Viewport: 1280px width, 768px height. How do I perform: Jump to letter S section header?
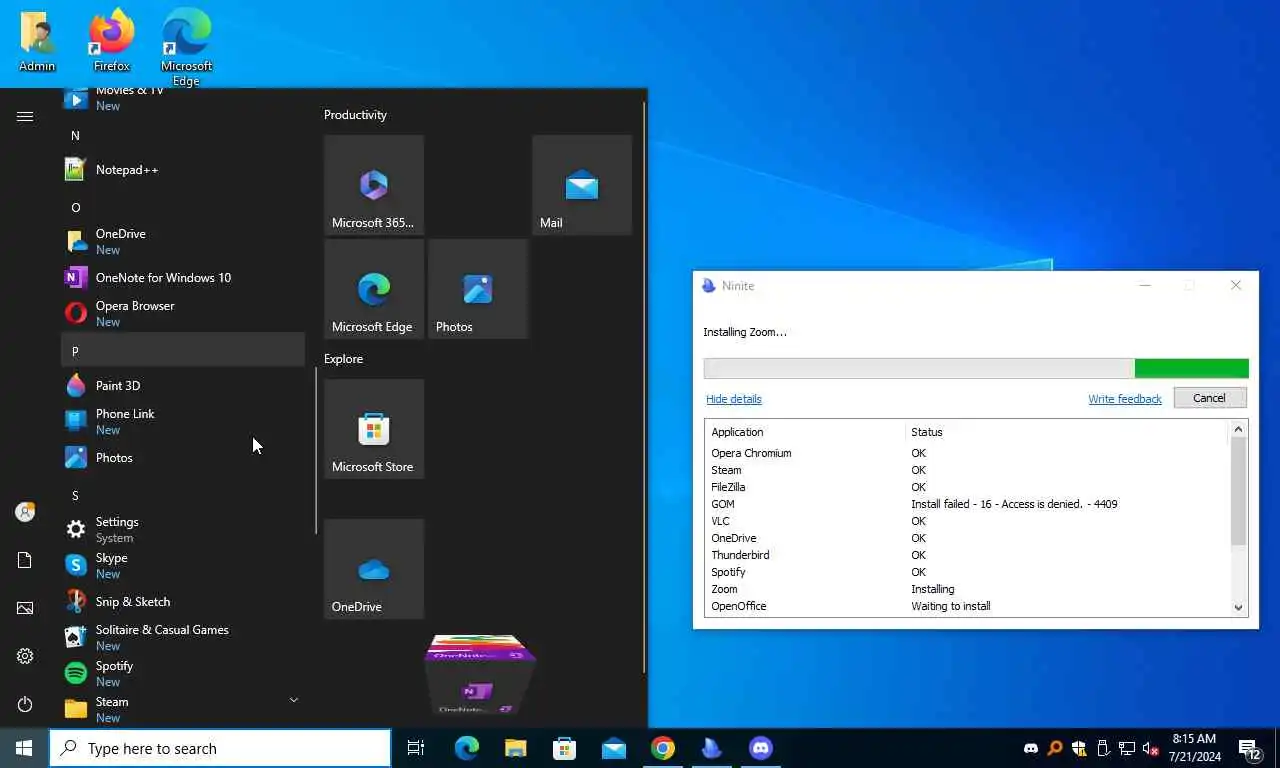click(183, 495)
